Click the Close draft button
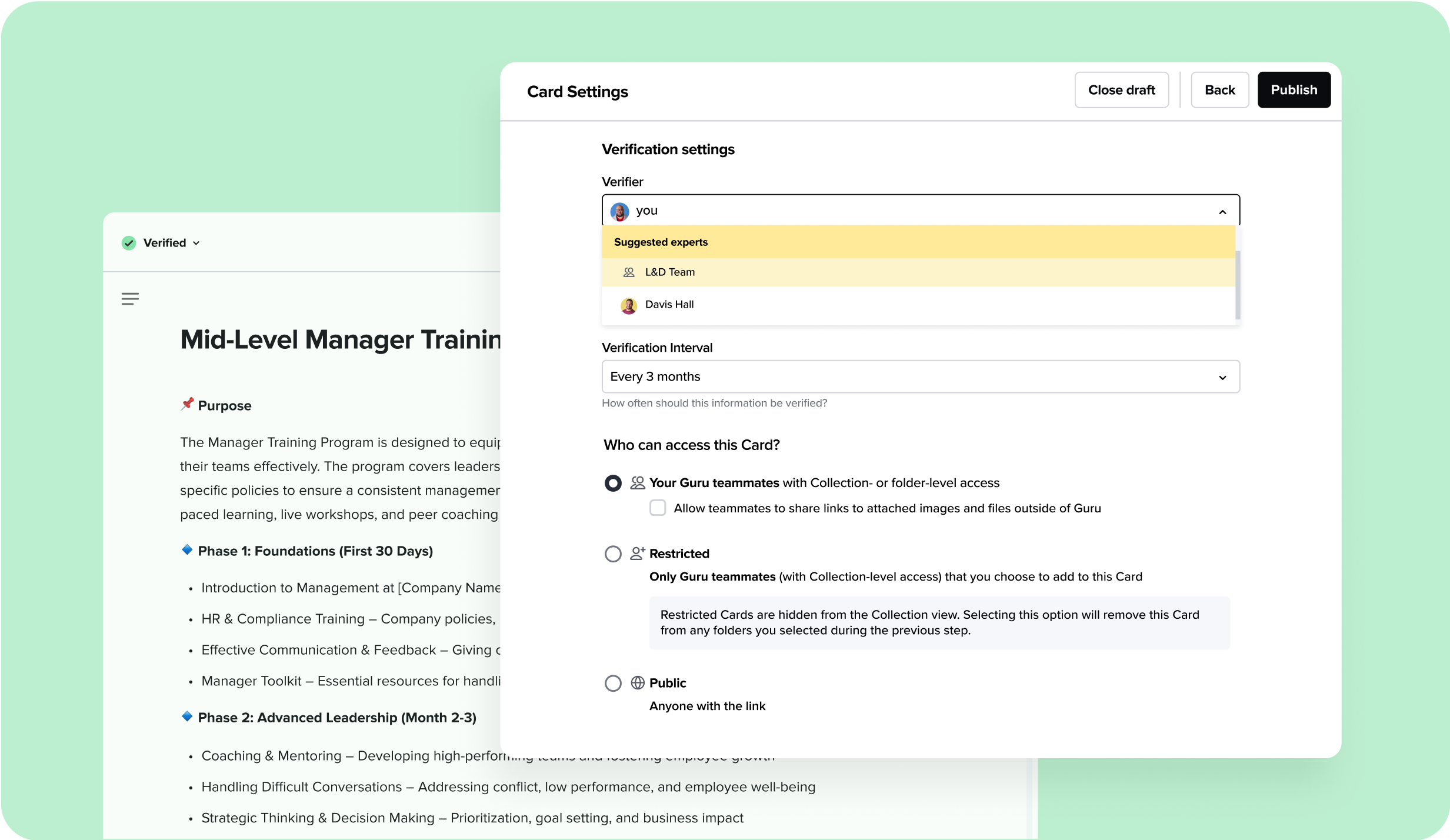Screen dimensions: 1450x840 [1121, 90]
